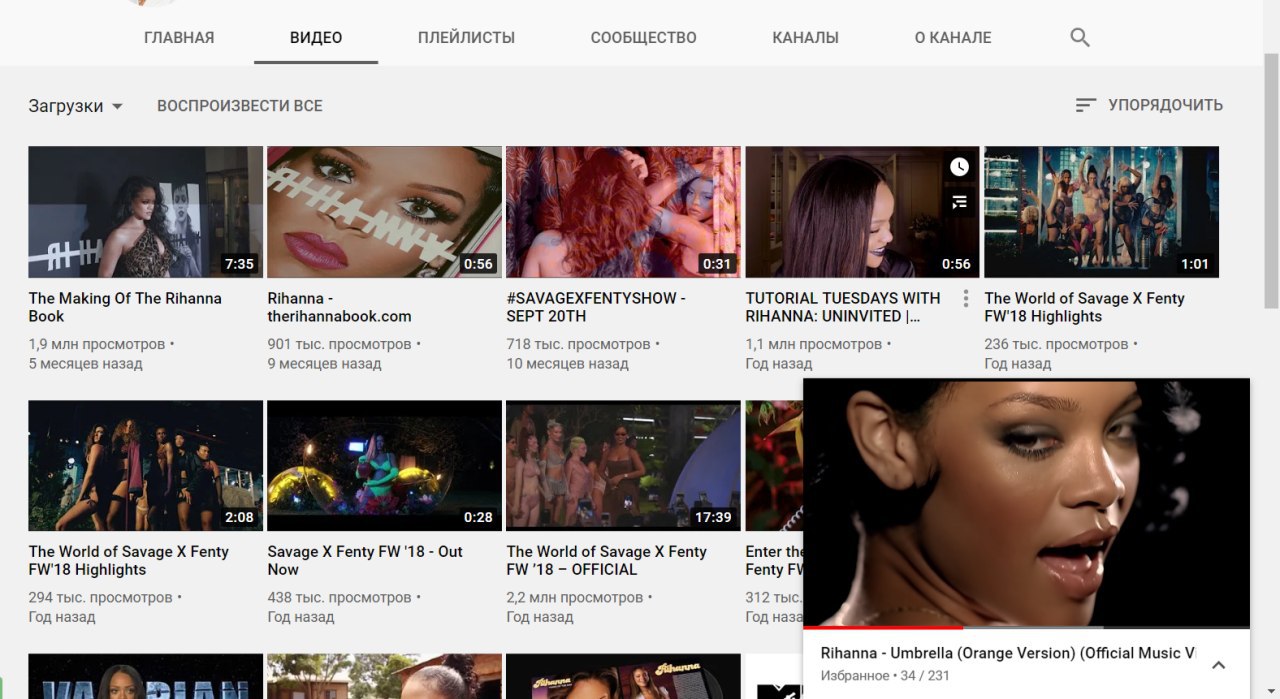Click The World of Savage X Fenty FW'18 Highlights 294 тыс. title

click(129, 560)
